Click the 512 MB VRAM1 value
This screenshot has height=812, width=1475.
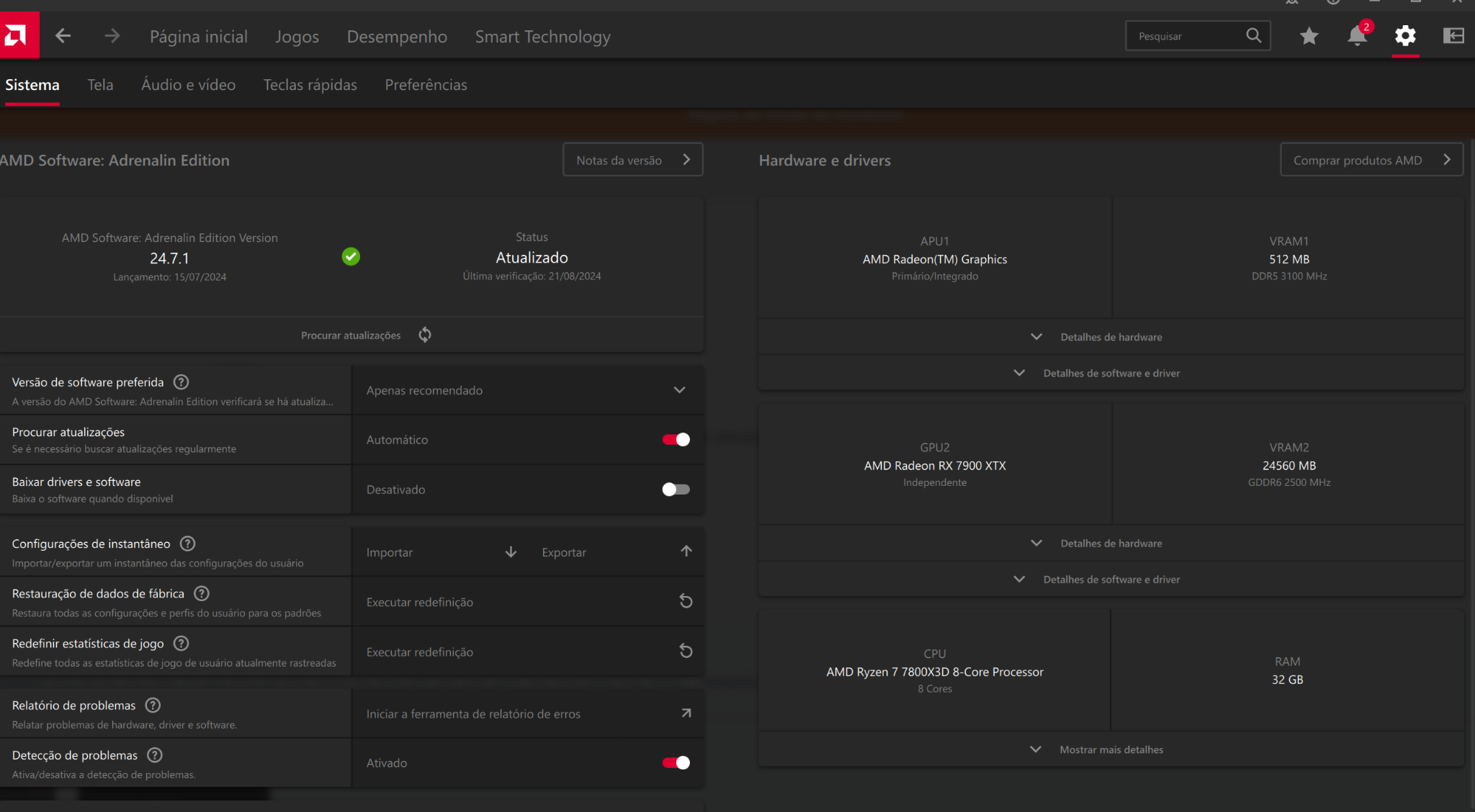[x=1289, y=259]
